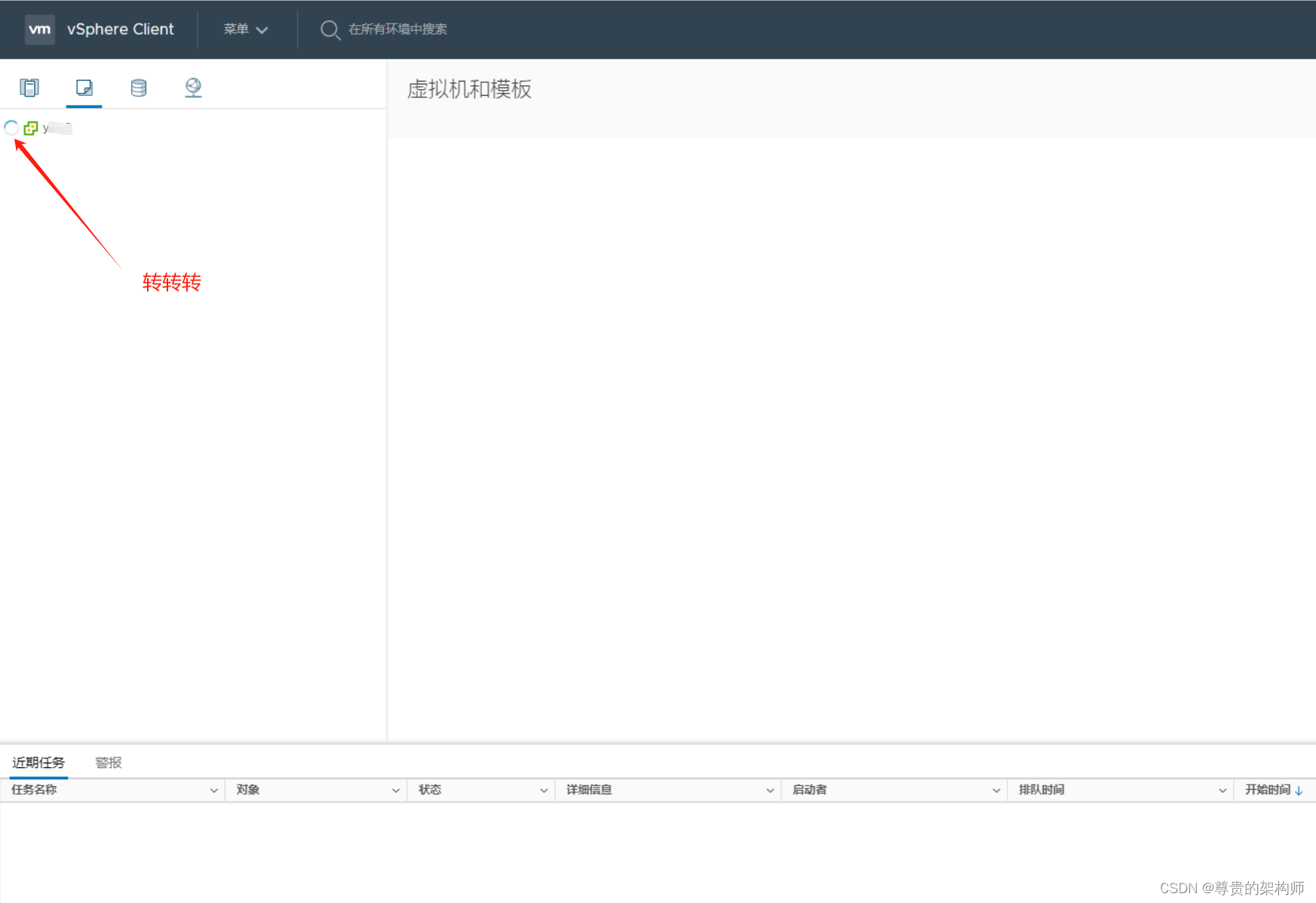The height and width of the screenshot is (903, 1316).
Task: Open the 启动者 column filter dropdown
Action: (996, 791)
